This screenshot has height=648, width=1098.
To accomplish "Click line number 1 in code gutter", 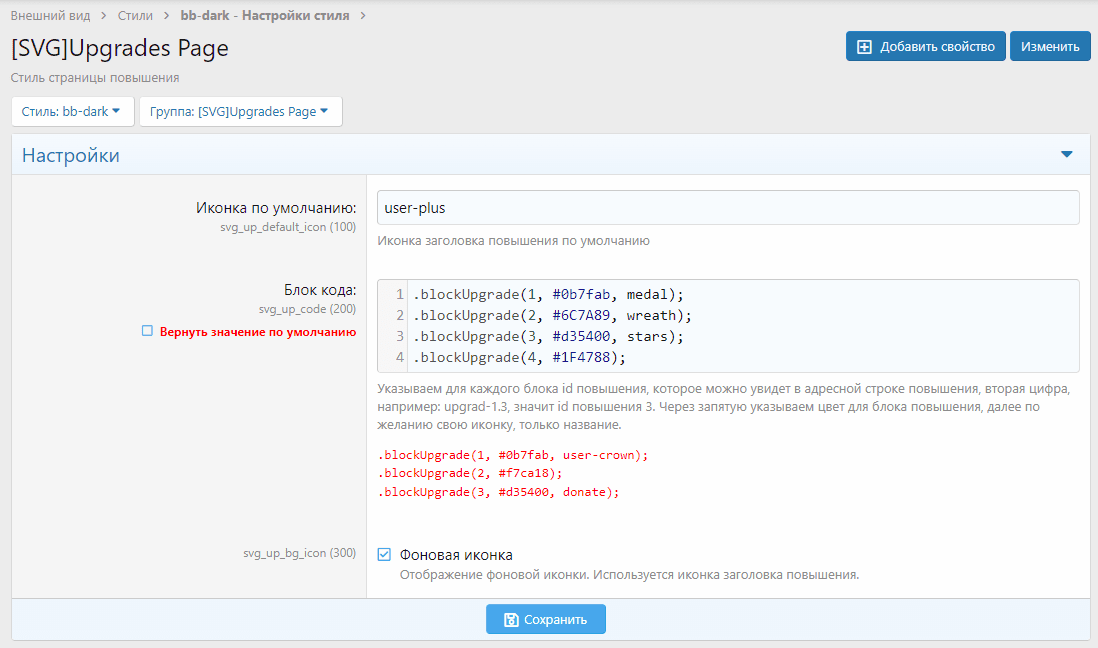I will [399, 294].
